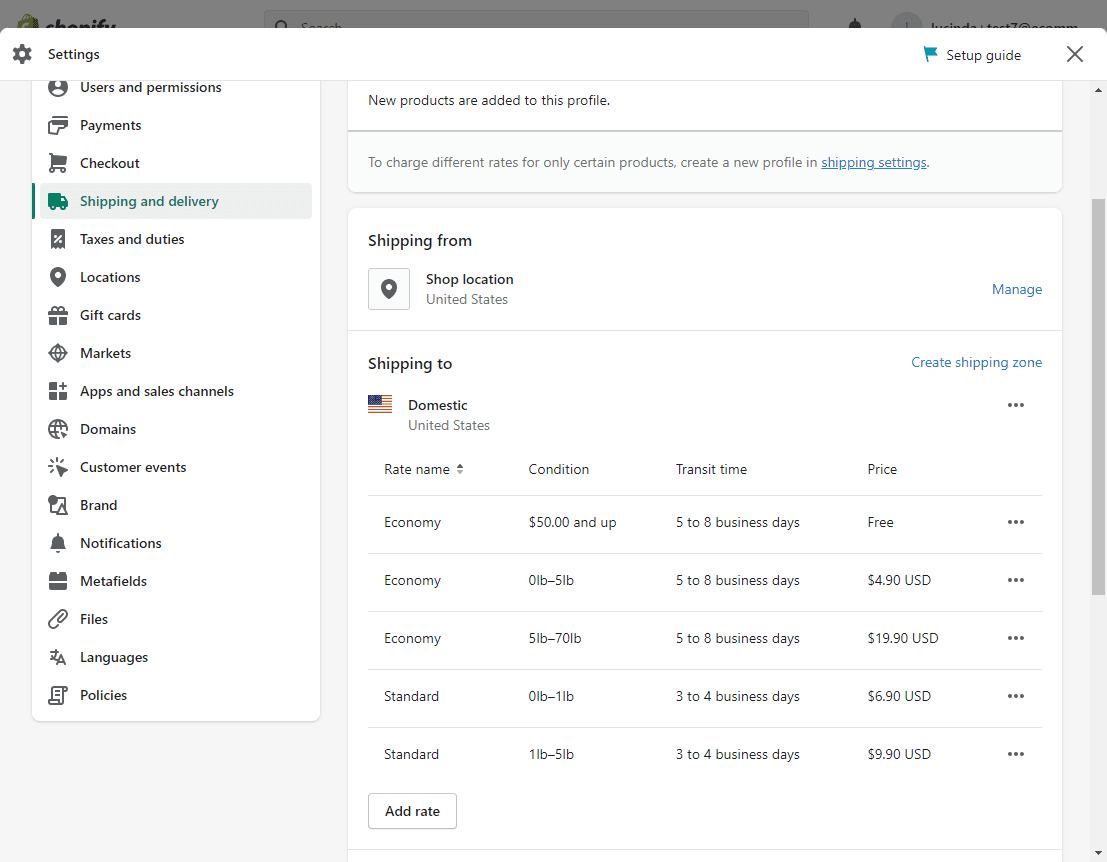Image resolution: width=1107 pixels, height=862 pixels.
Task: Click the Payments card icon in sidebar
Action: 58,125
